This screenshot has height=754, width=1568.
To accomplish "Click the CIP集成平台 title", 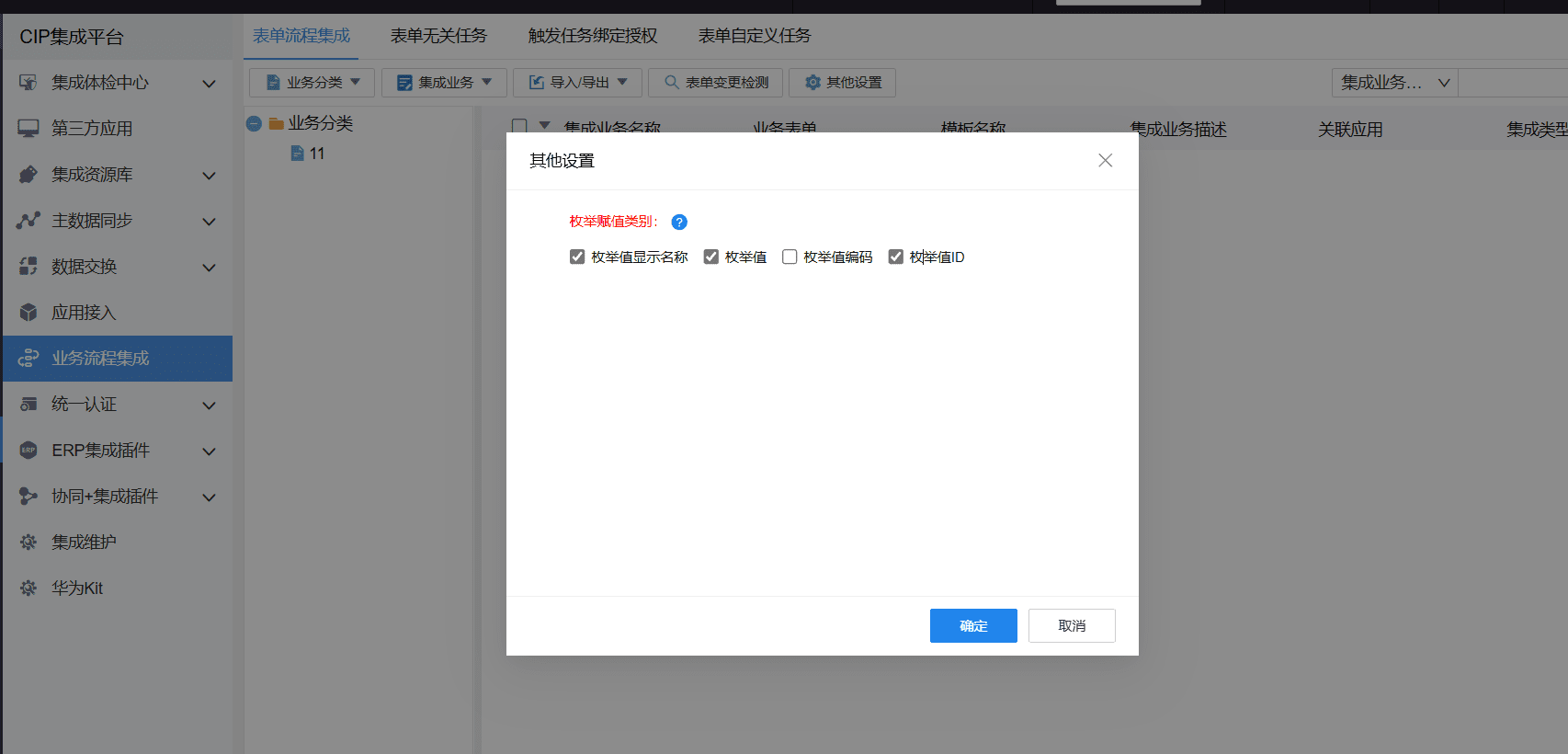I will coord(72,37).
